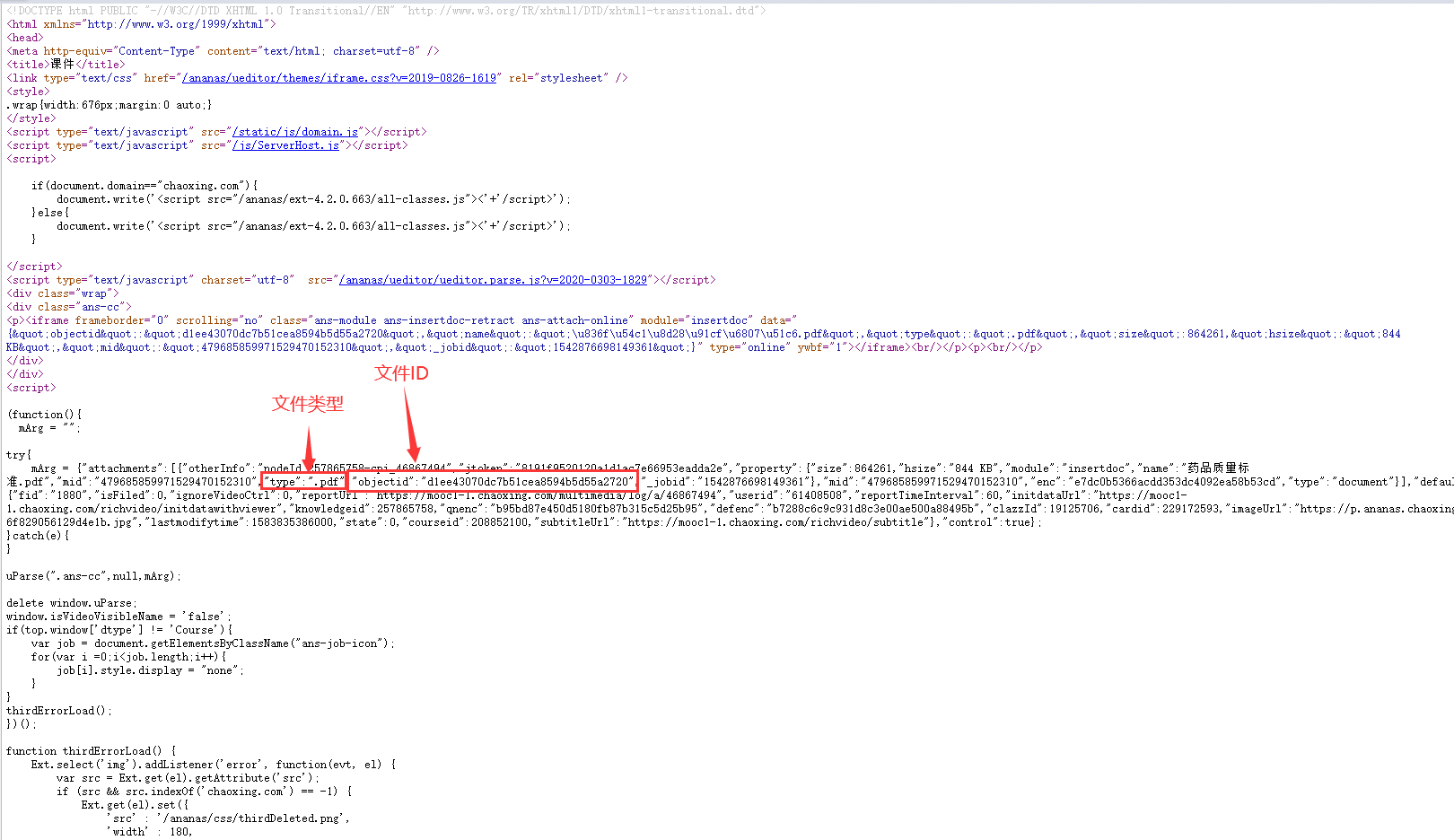Click the document.domain=="chaoxing.com" condition line
This screenshot has height=840, width=1454.
tap(145, 186)
